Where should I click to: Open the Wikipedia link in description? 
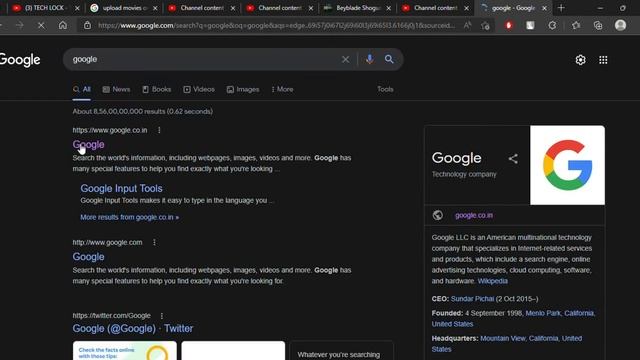pyautogui.click(x=493, y=281)
